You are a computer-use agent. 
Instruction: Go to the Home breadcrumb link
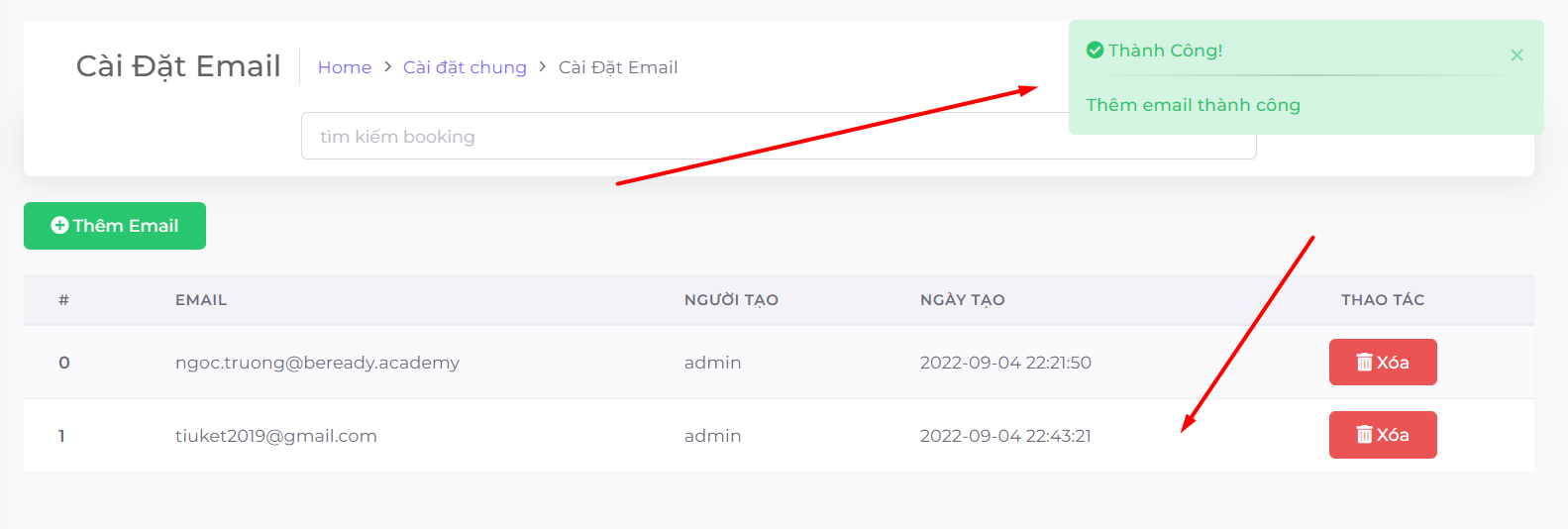click(x=345, y=67)
